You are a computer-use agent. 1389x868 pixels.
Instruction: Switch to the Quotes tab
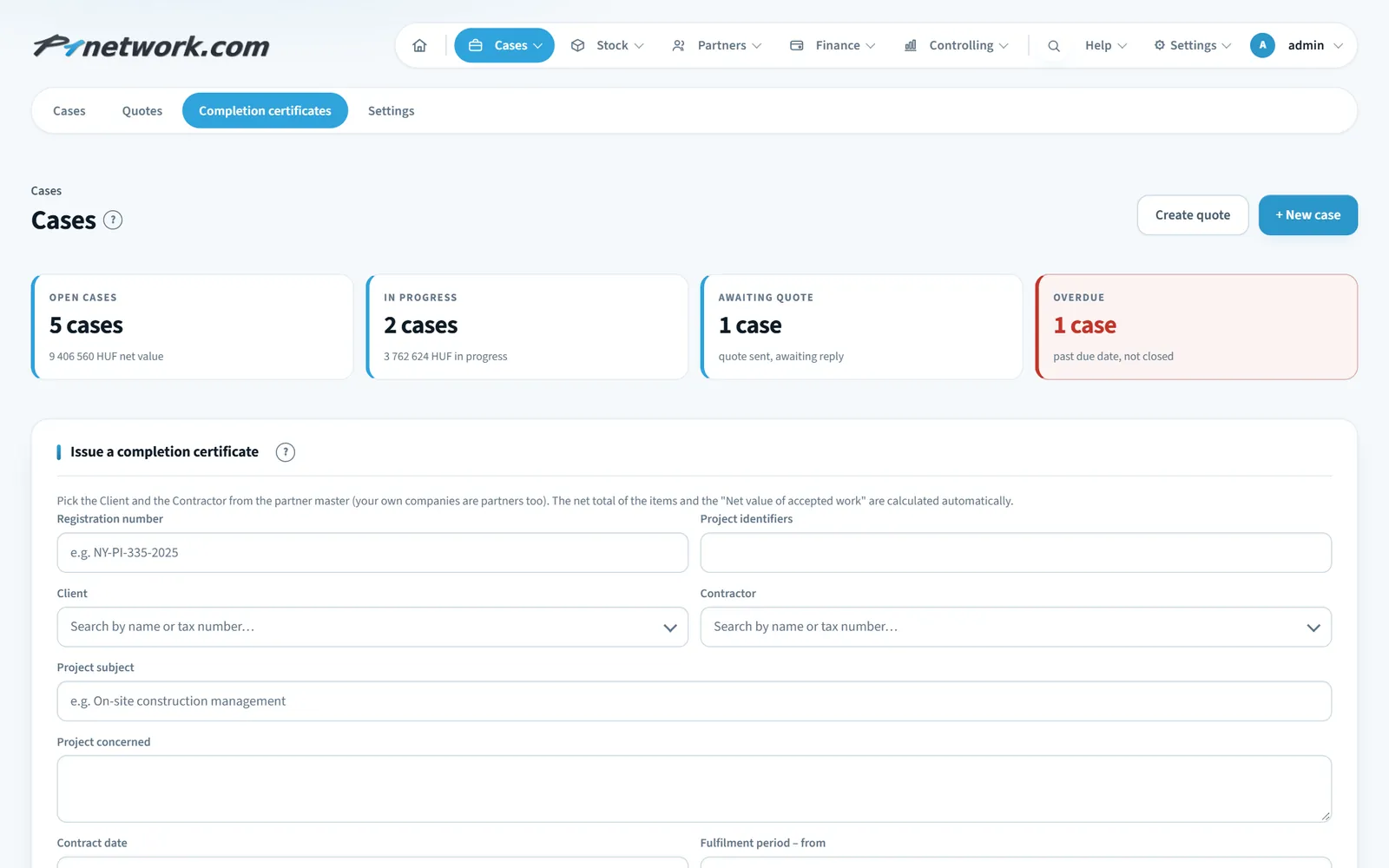pyautogui.click(x=142, y=111)
